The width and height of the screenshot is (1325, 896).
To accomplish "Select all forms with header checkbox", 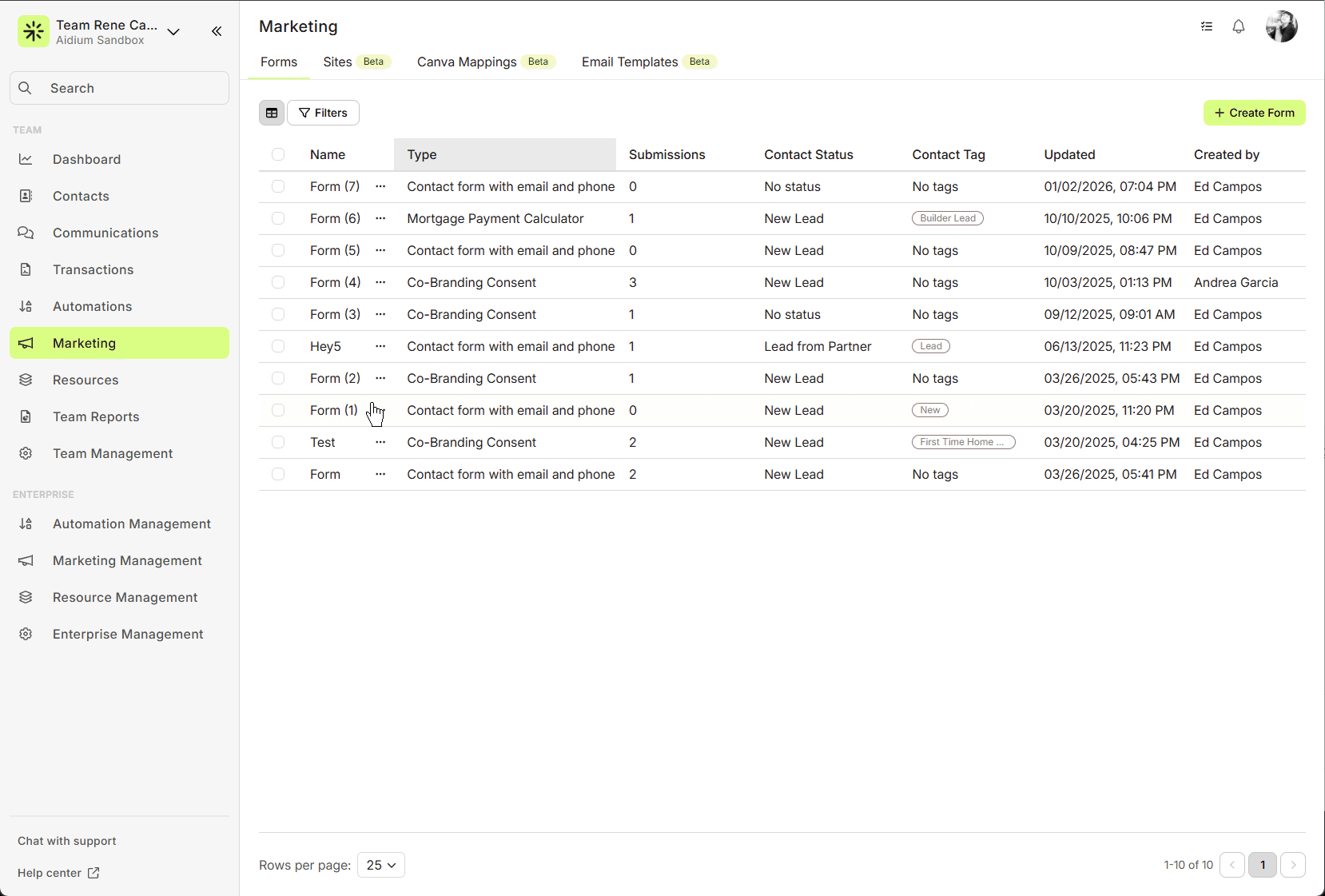I will click(278, 154).
